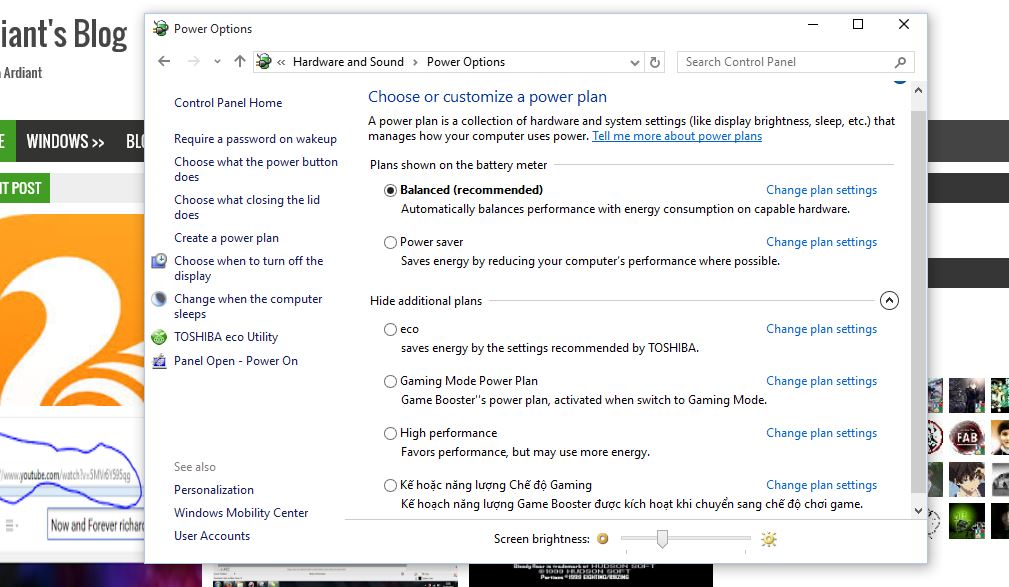Select Kế hoặc năng lượng Chế độ Gaming plan
Viewport: 1009px width, 587px height.
(390, 486)
